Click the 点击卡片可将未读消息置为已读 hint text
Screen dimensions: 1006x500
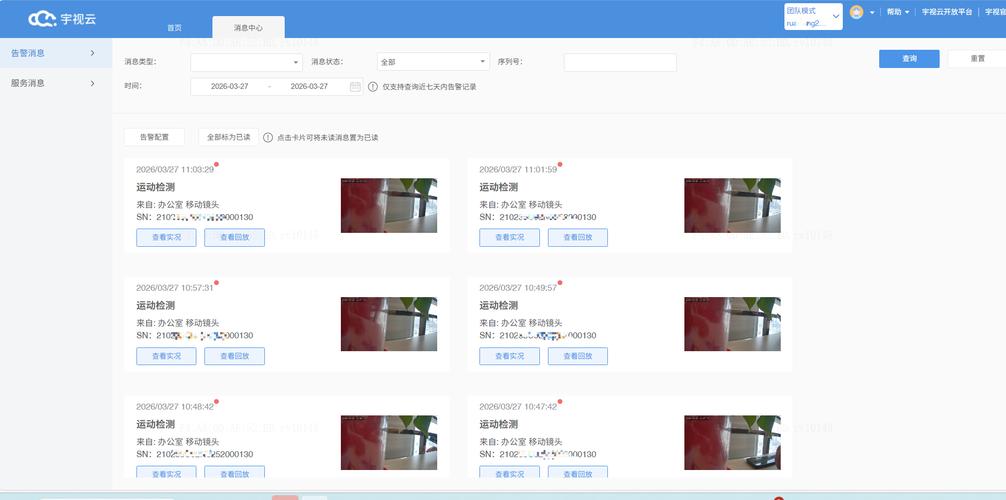327,138
